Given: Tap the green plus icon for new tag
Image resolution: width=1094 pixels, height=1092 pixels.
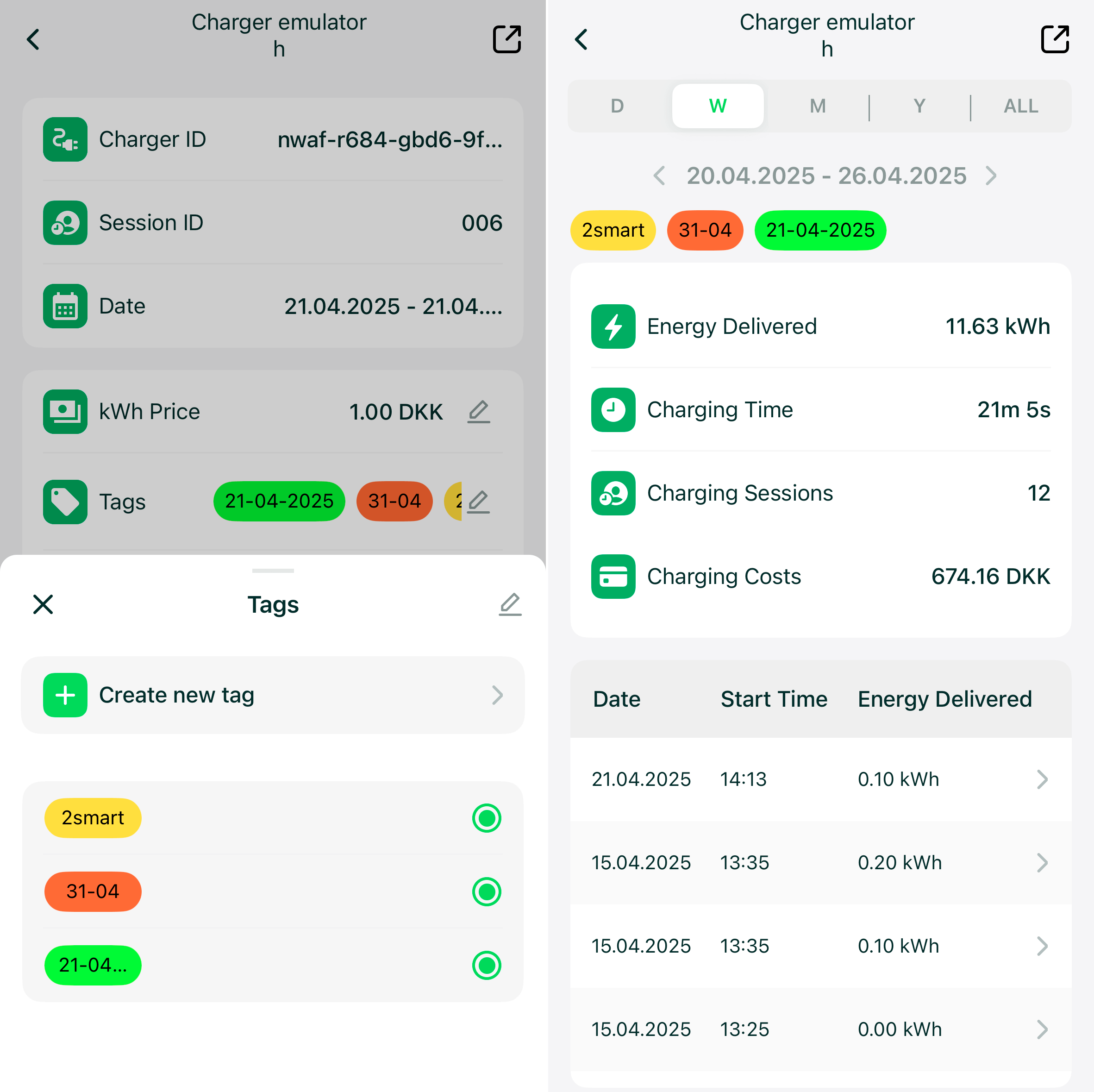Looking at the screenshot, I should [65, 695].
